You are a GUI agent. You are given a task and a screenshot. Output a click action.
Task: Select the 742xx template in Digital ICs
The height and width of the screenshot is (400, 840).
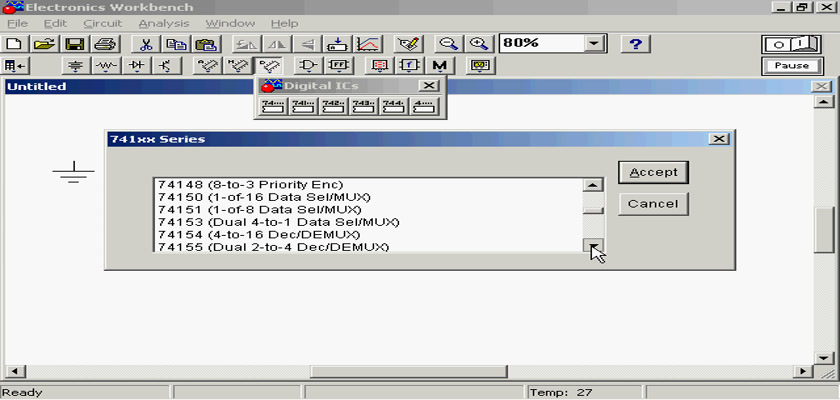point(334,106)
